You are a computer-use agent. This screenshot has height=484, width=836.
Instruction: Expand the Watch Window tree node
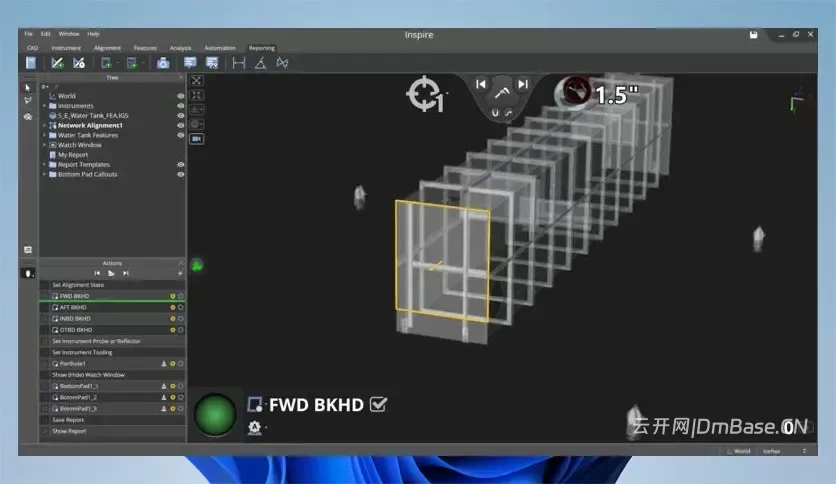pos(45,145)
